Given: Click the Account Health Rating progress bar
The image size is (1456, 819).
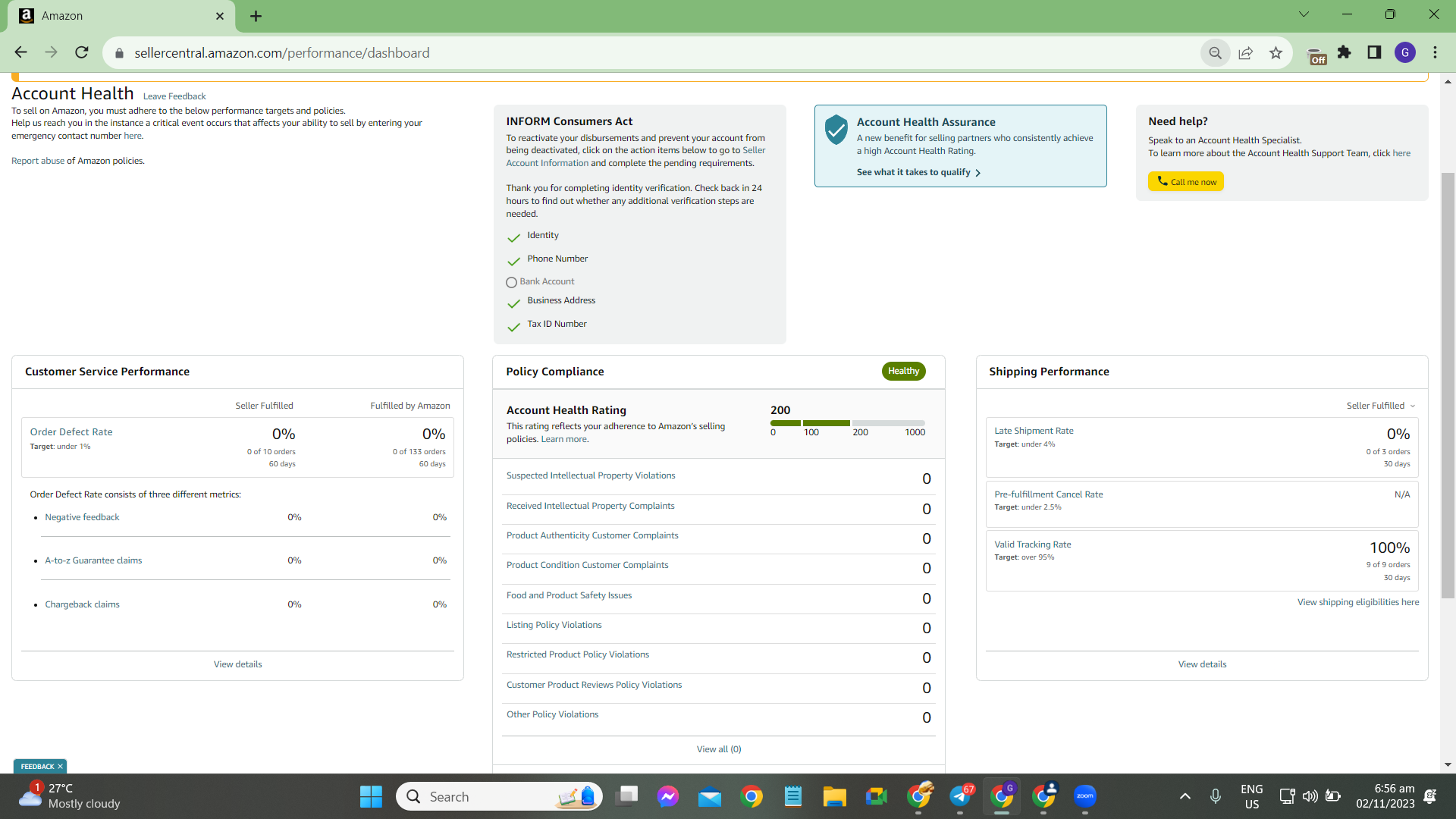Looking at the screenshot, I should [x=847, y=423].
